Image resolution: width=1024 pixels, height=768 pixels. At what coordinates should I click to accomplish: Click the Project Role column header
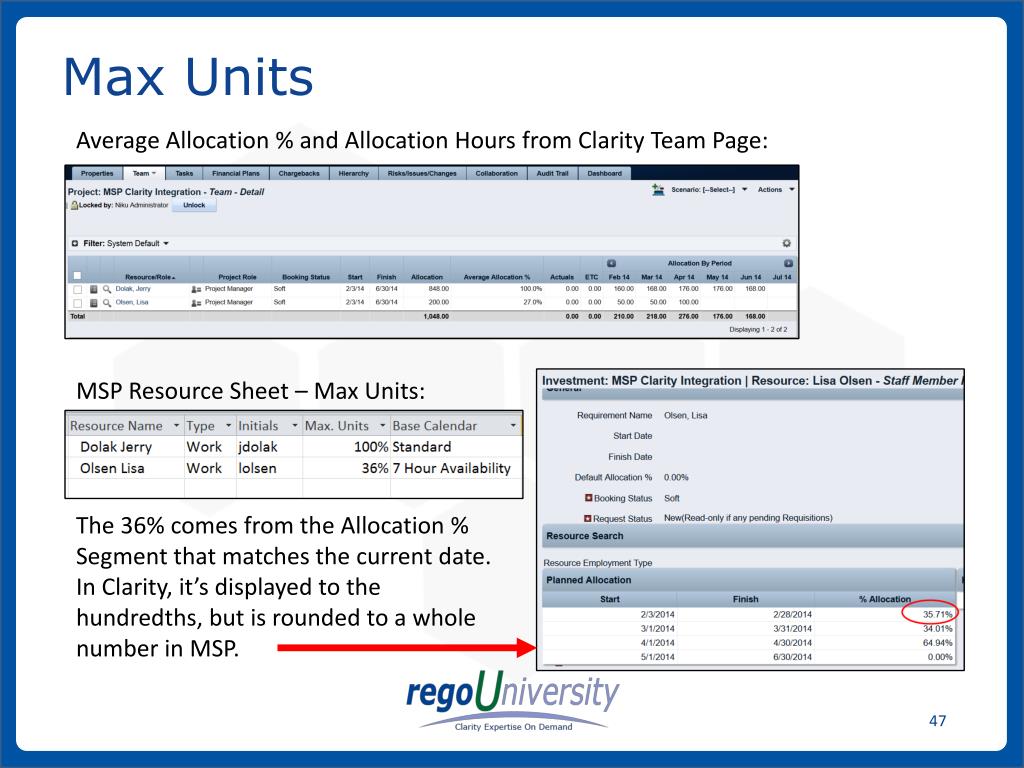click(x=237, y=277)
